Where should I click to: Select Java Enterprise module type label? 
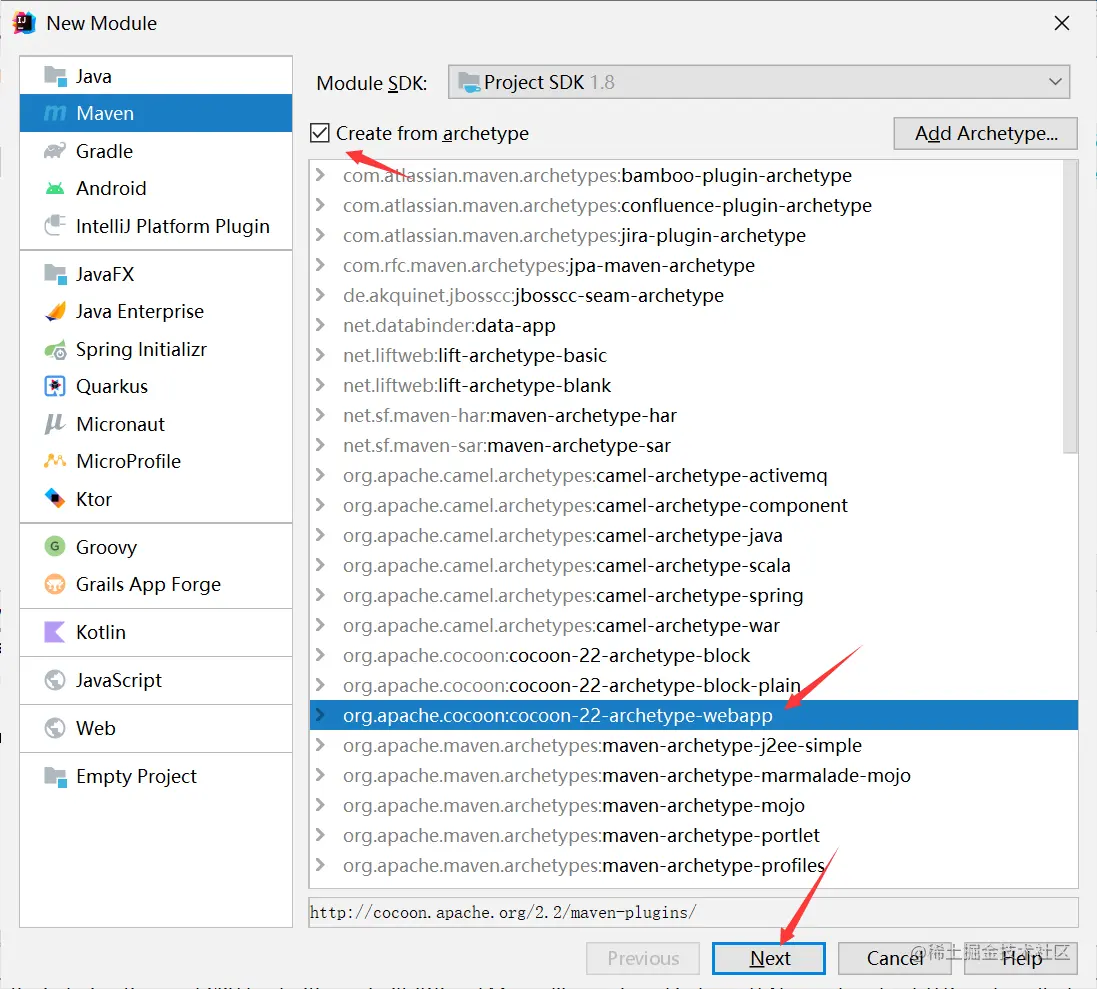click(140, 311)
